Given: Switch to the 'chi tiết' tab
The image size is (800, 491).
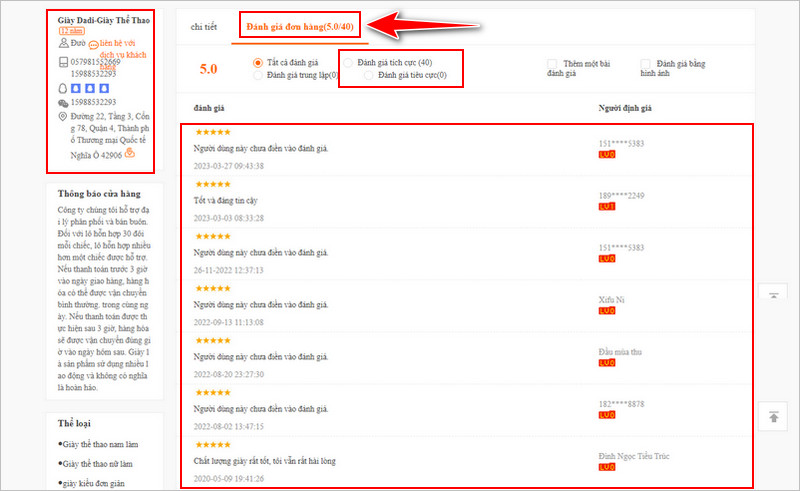Looking at the screenshot, I should tap(204, 26).
